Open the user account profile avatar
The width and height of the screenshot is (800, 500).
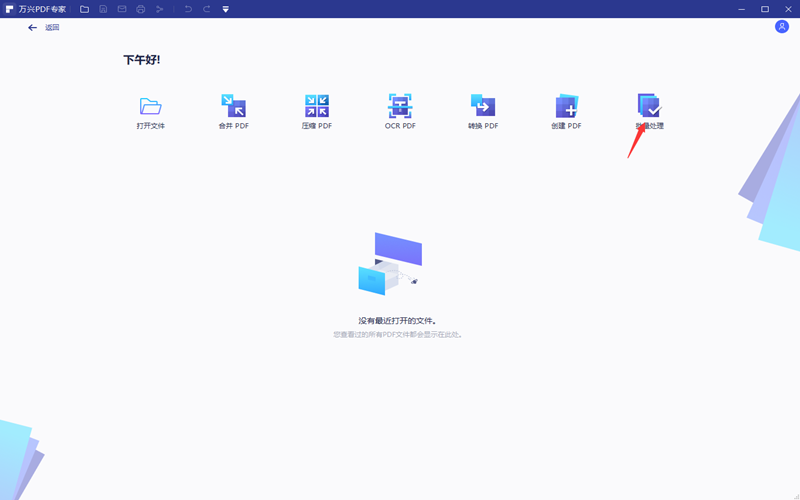click(781, 27)
